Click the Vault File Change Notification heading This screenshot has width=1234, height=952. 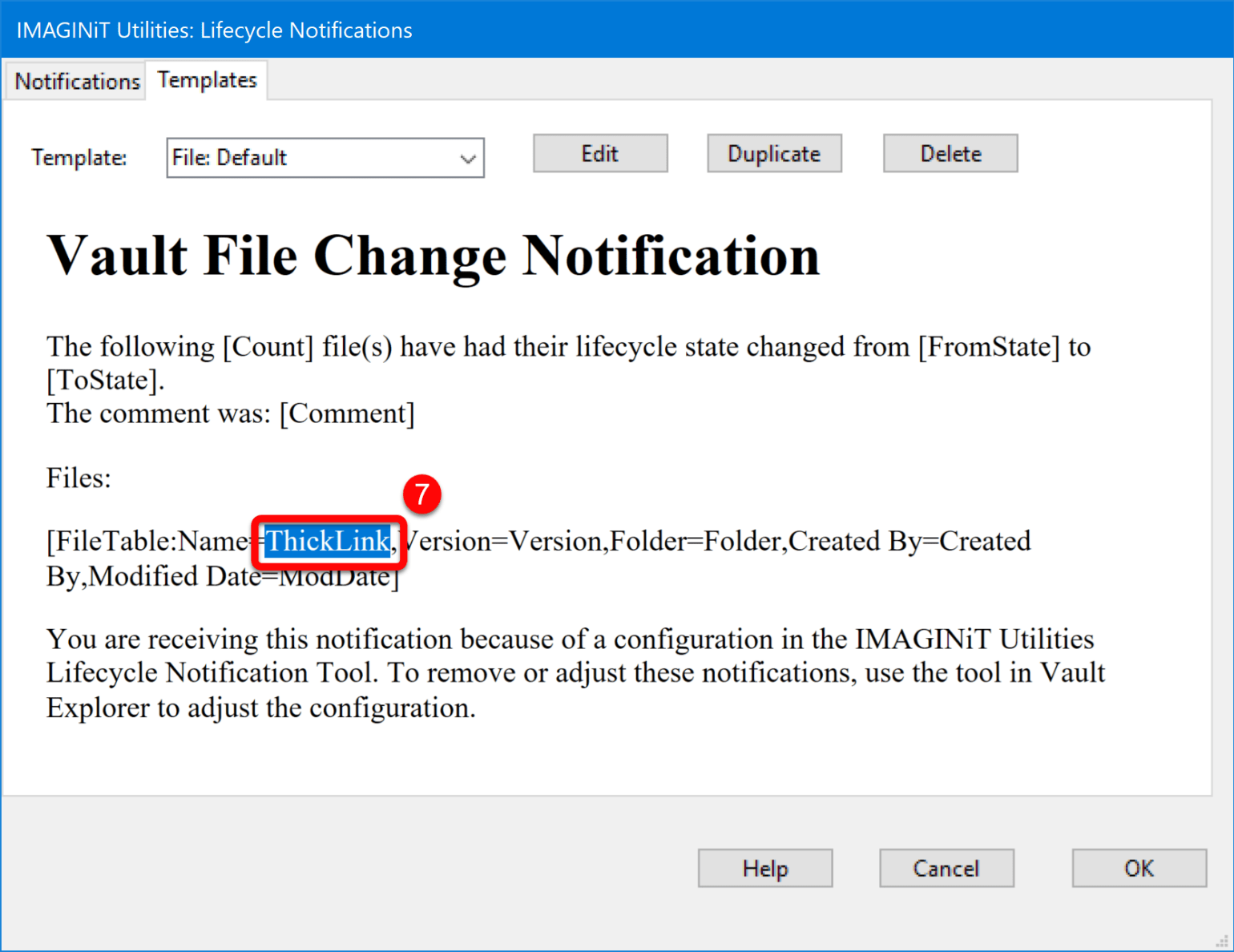pyautogui.click(x=434, y=256)
